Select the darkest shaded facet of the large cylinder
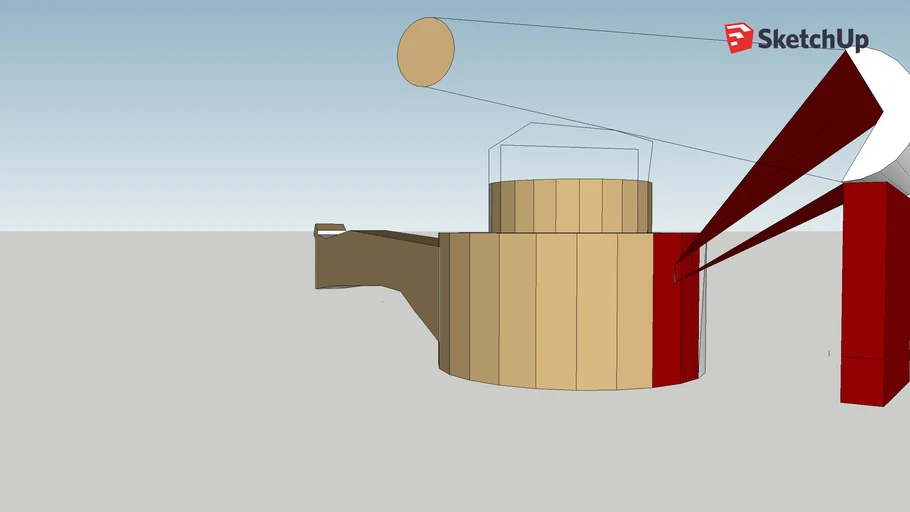Viewport: 910px width, 512px height. click(443, 300)
